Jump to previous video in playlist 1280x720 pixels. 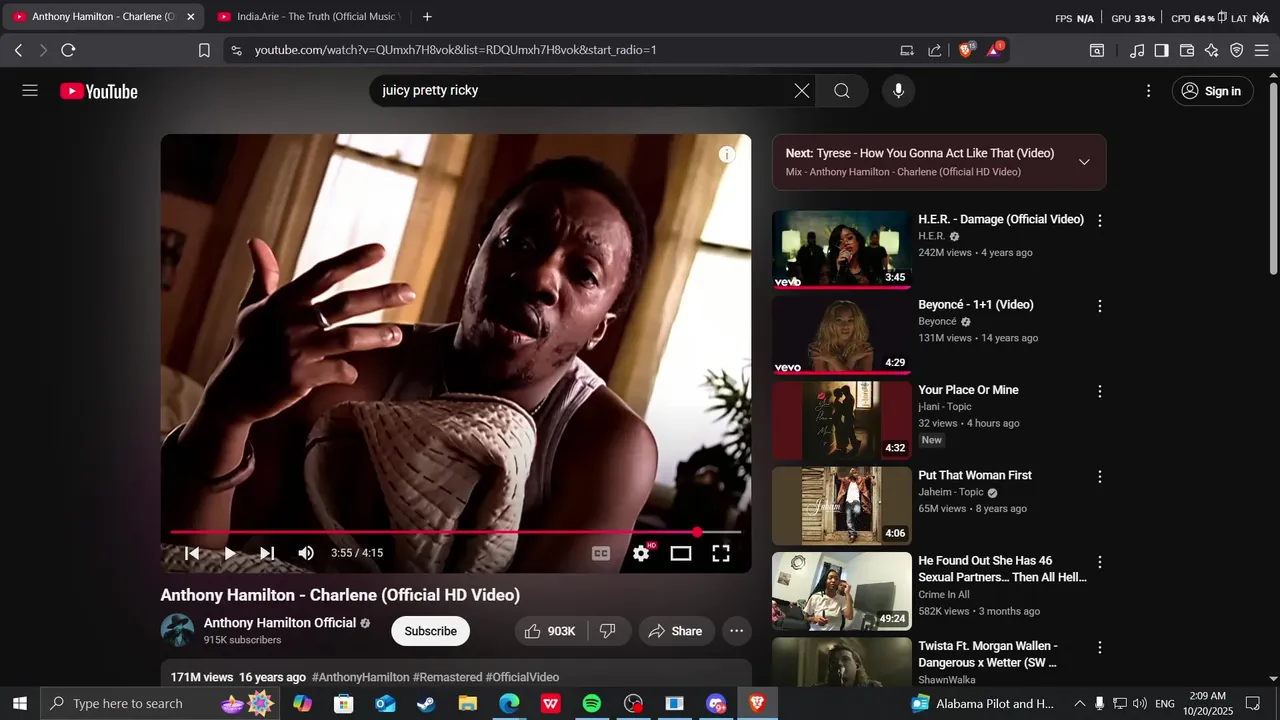(x=192, y=553)
